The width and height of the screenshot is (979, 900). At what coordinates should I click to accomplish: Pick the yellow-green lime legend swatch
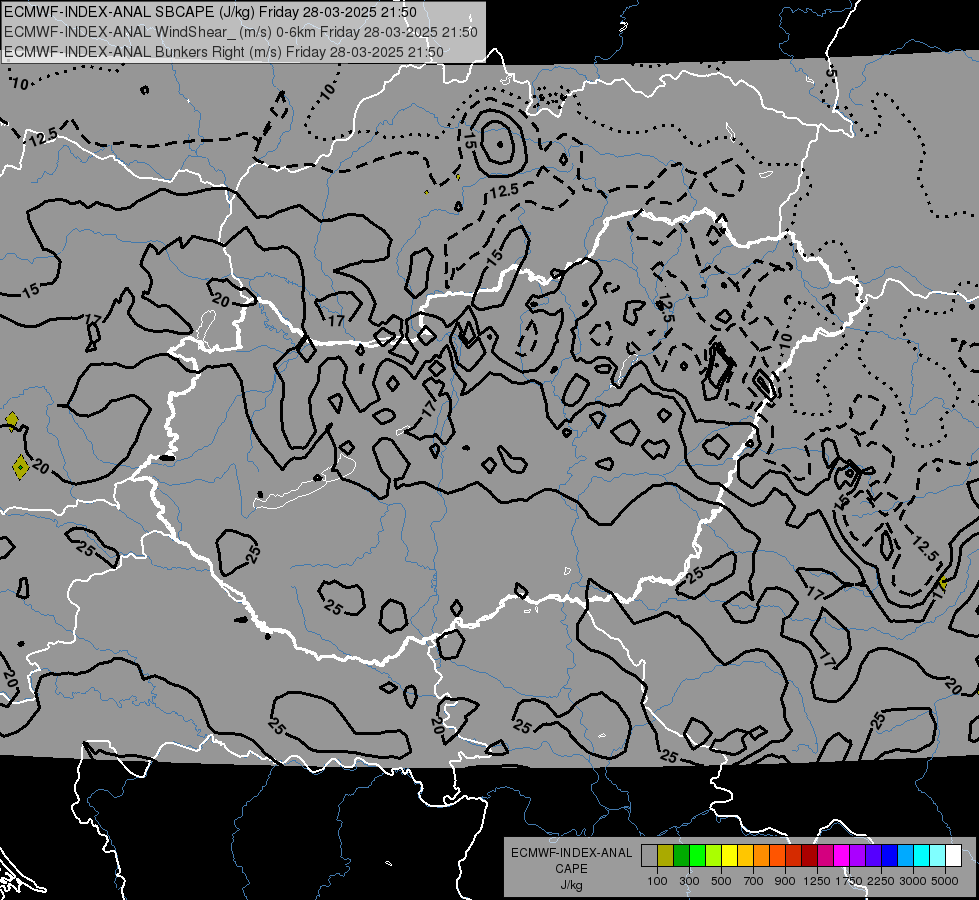click(x=713, y=856)
